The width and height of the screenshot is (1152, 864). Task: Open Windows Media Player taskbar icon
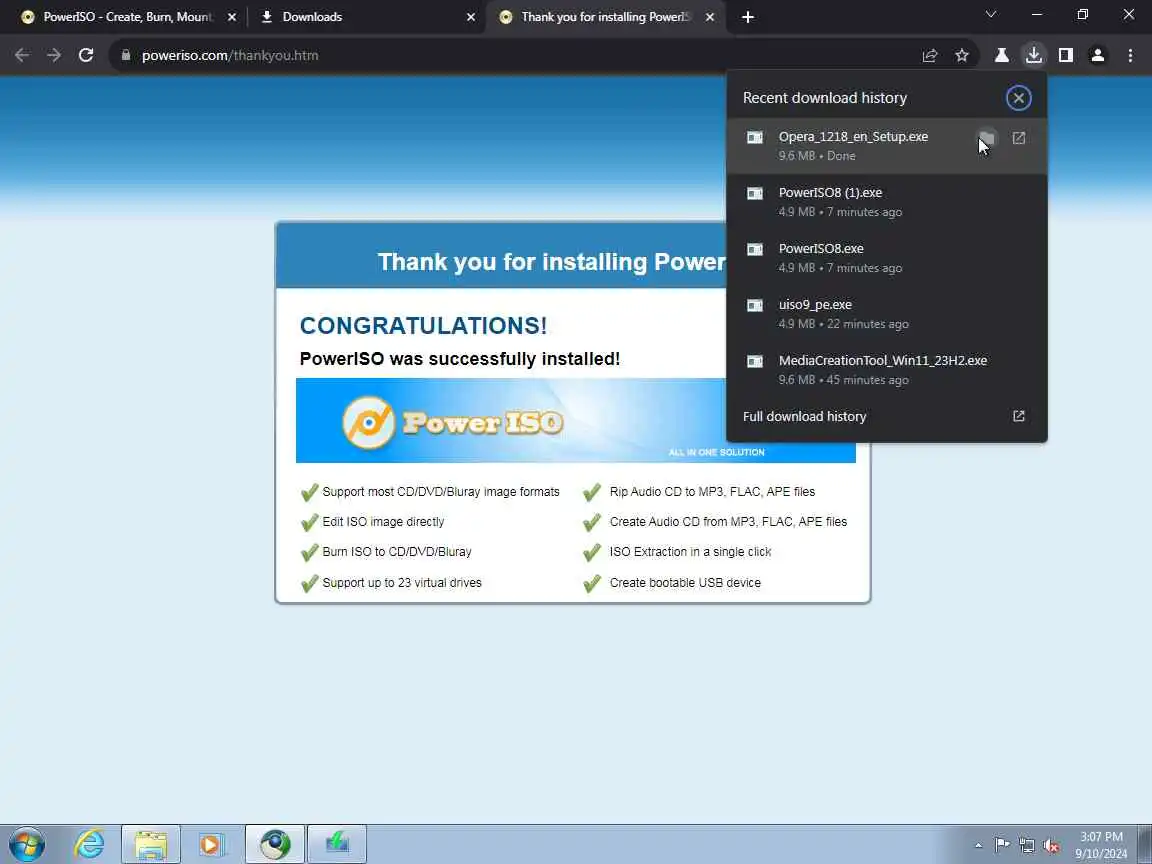tap(211, 845)
